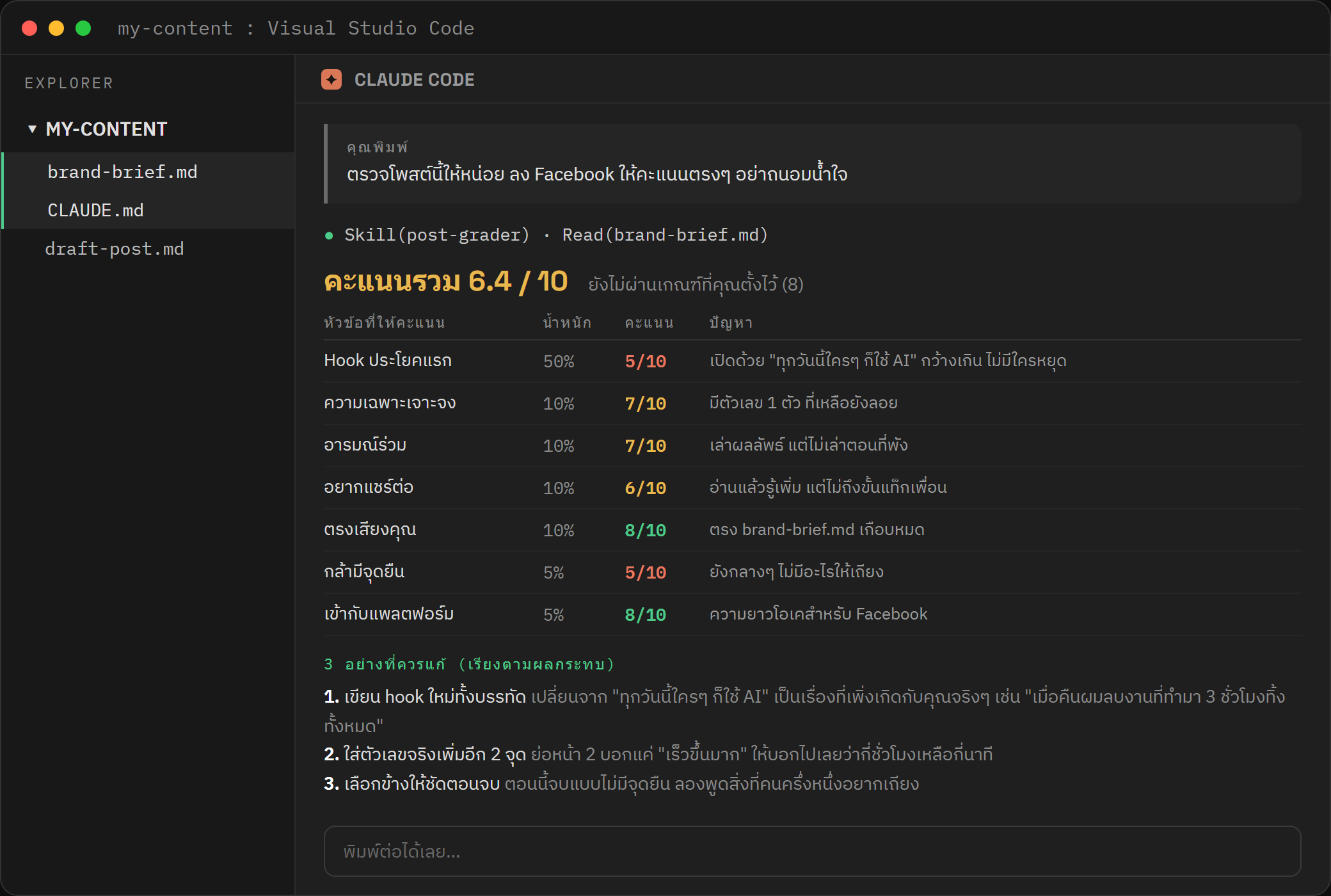
Task: Click the "ยังไม่ผ่านเกณฑ์ที่คุณตั้งไว้ (8)" note
Action: pos(696,284)
